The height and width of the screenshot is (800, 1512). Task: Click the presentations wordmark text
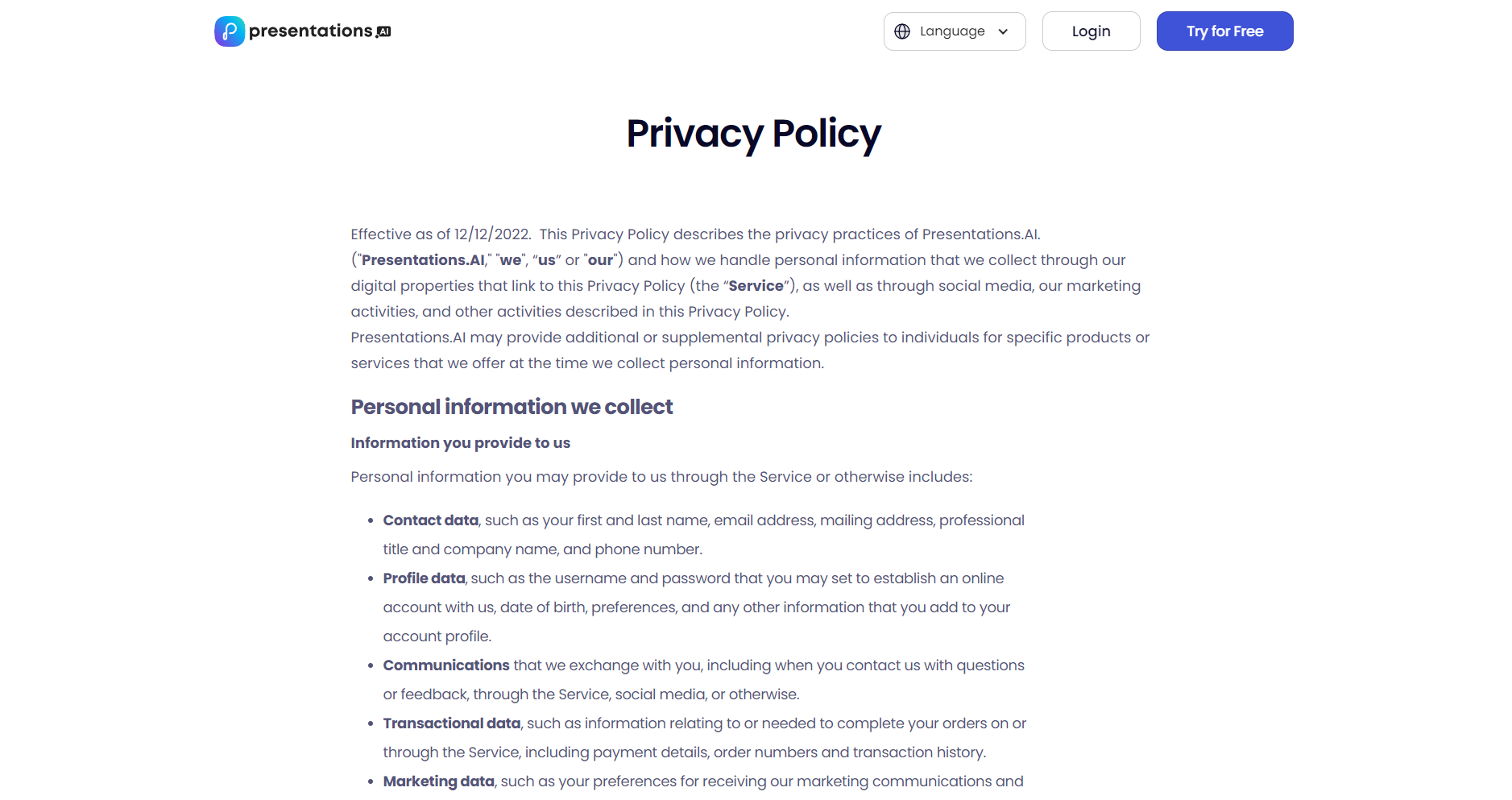click(x=310, y=31)
